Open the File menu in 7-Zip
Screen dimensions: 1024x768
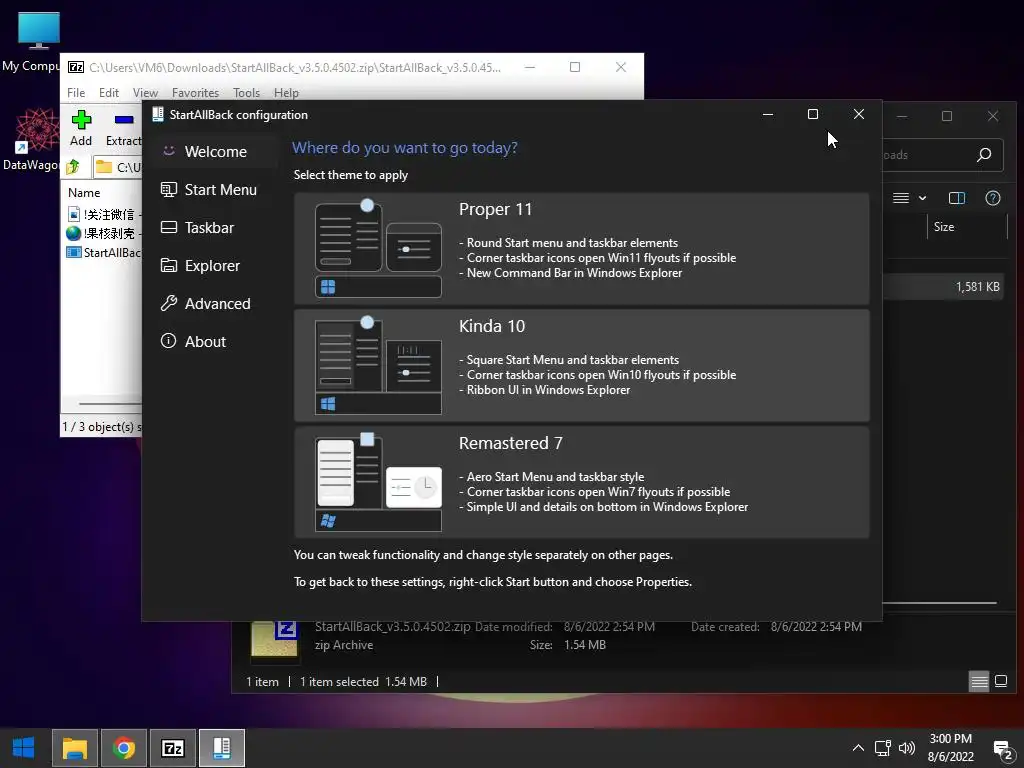[x=76, y=93]
